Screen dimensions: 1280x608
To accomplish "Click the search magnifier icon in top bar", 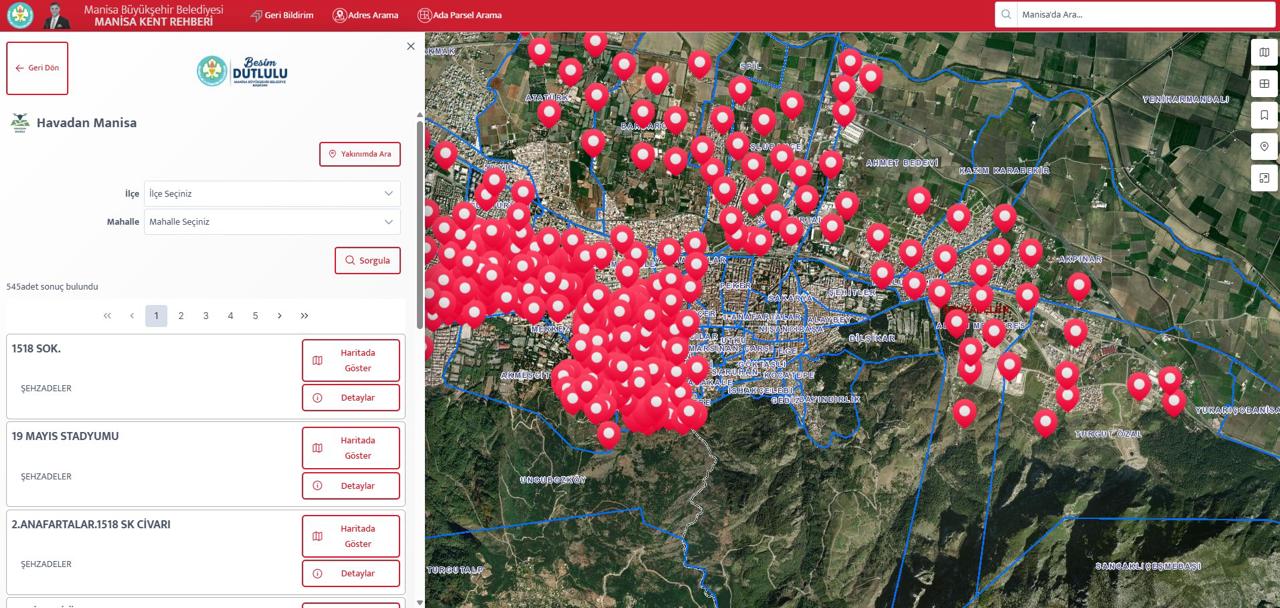I will (1006, 15).
